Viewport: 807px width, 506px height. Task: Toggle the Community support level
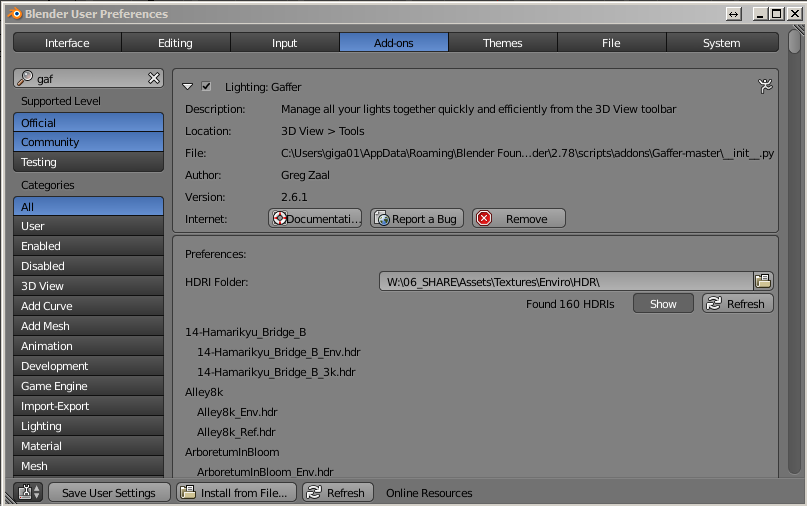click(89, 142)
